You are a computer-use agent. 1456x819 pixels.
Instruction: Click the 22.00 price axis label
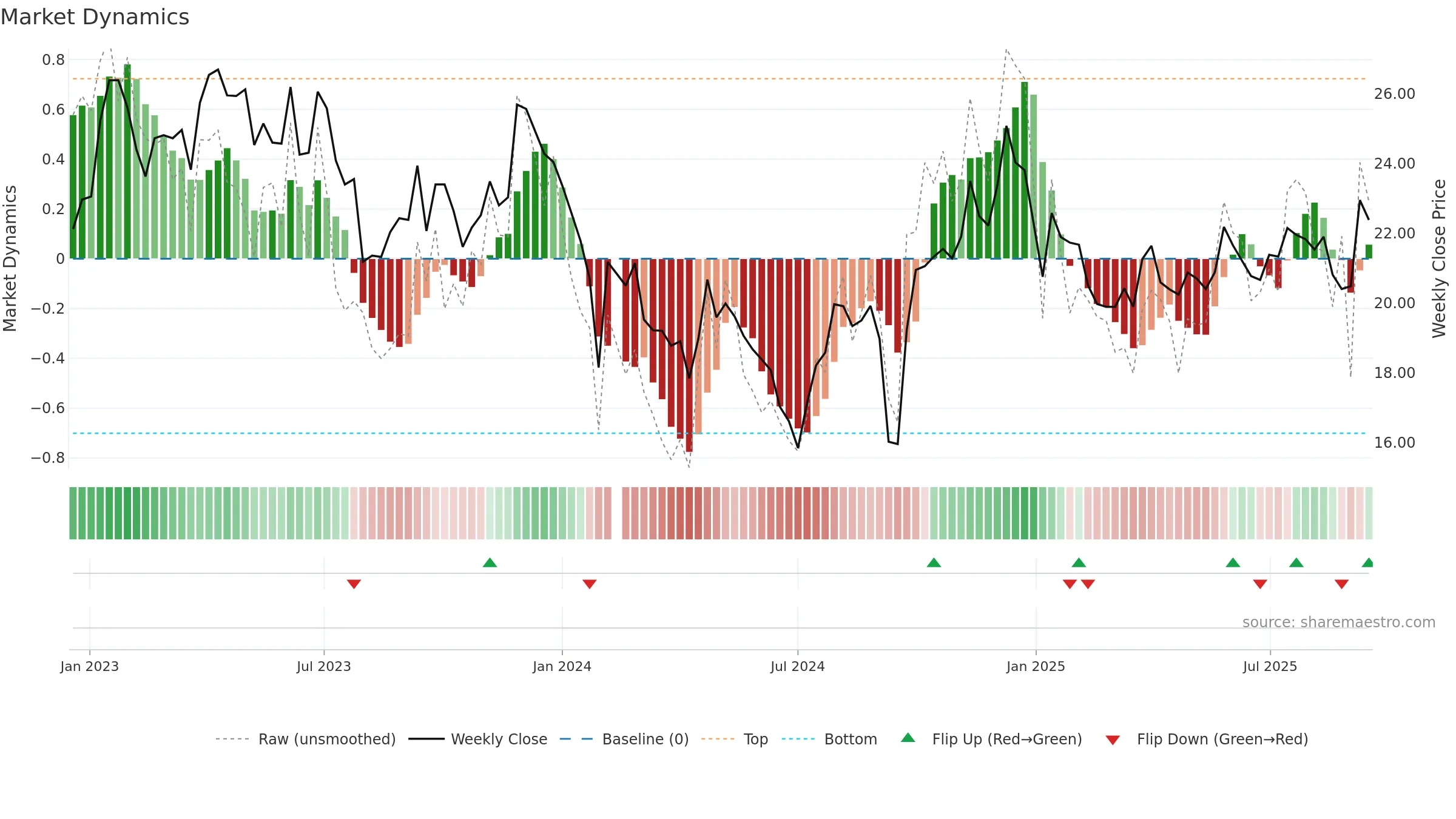[1395, 233]
